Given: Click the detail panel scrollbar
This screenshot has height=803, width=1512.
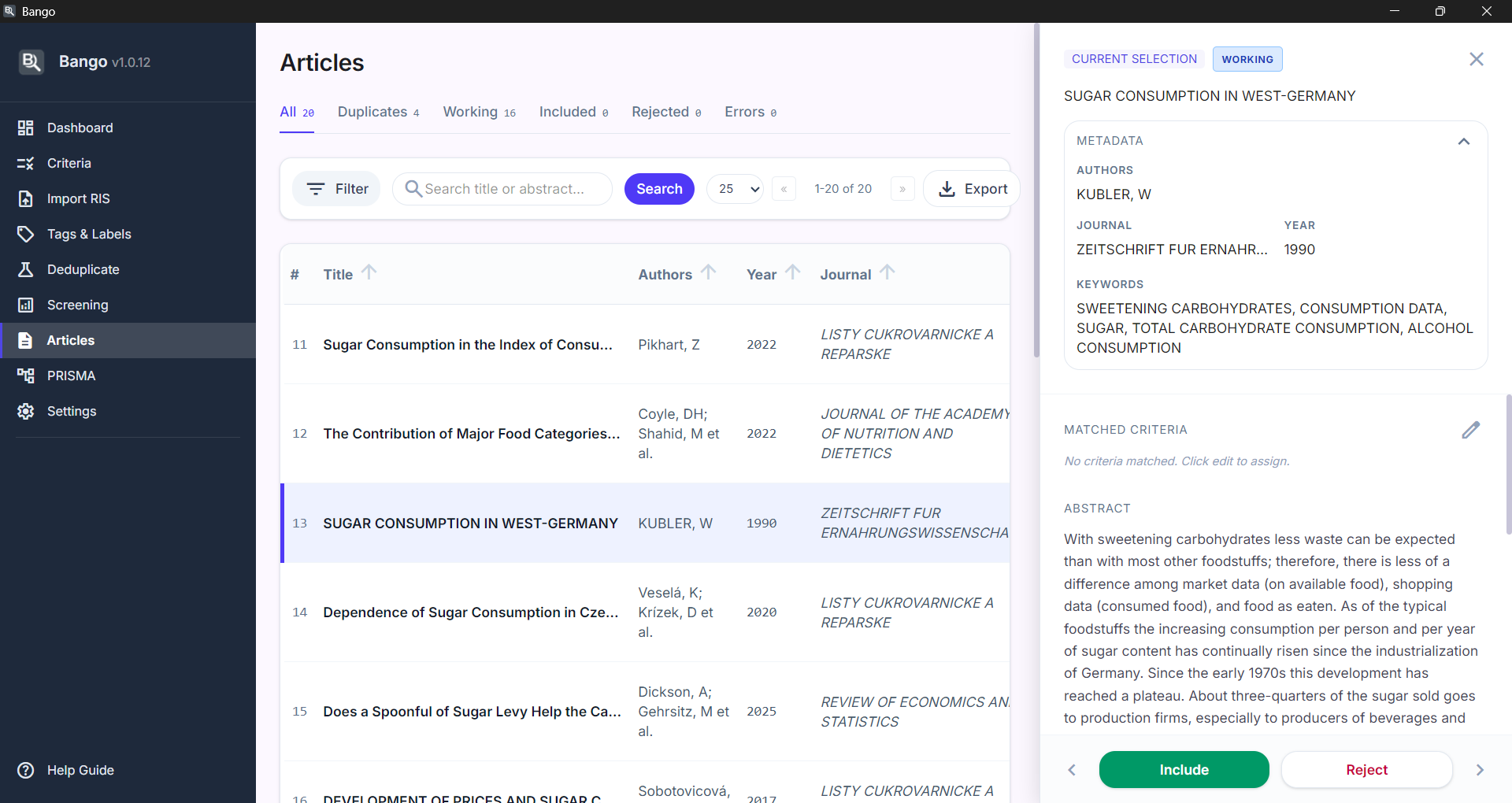Looking at the screenshot, I should [1508, 464].
